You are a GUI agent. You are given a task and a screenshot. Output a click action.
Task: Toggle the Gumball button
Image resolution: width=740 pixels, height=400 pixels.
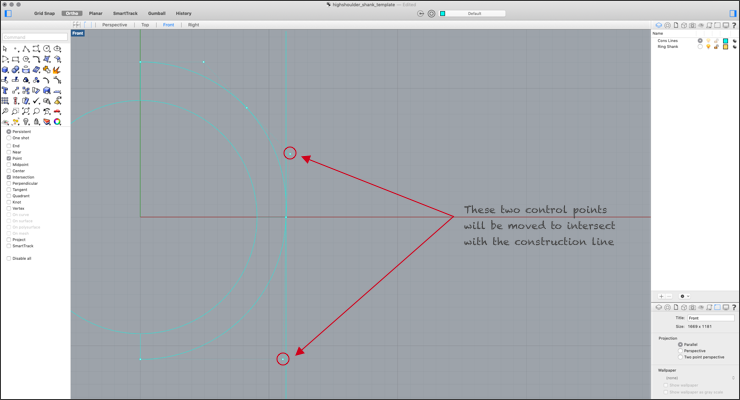[157, 14]
